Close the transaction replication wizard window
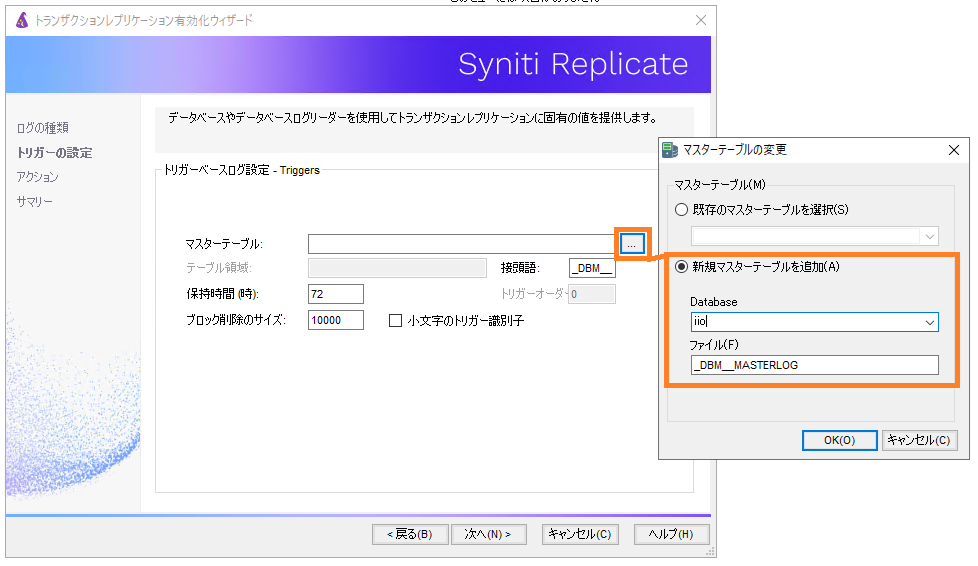 (700, 21)
